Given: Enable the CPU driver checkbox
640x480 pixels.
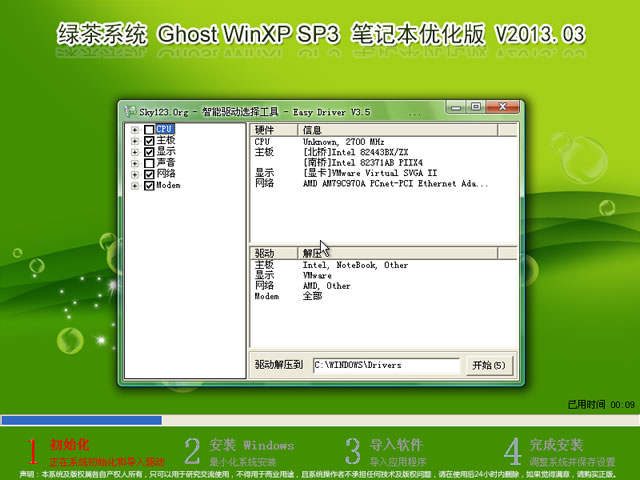Looking at the screenshot, I should click(x=149, y=130).
